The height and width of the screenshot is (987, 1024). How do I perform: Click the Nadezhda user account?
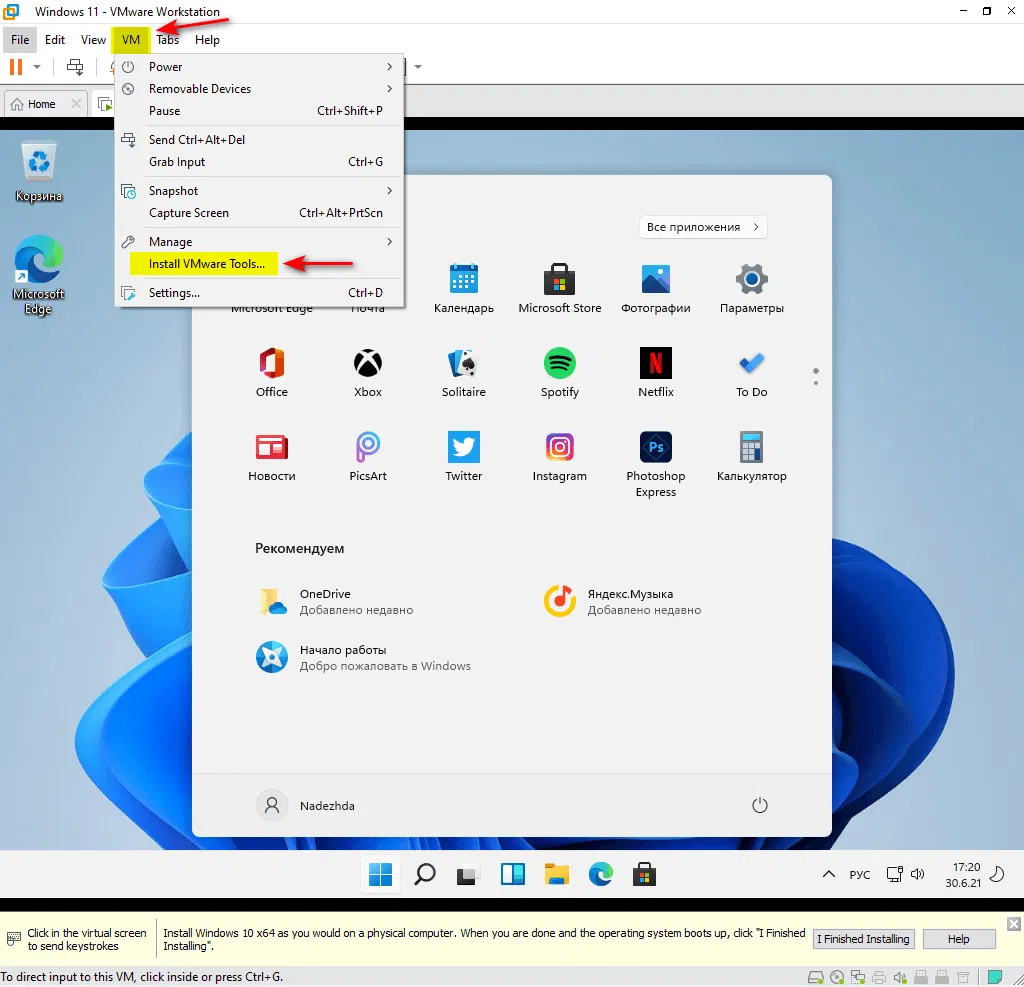click(x=306, y=805)
